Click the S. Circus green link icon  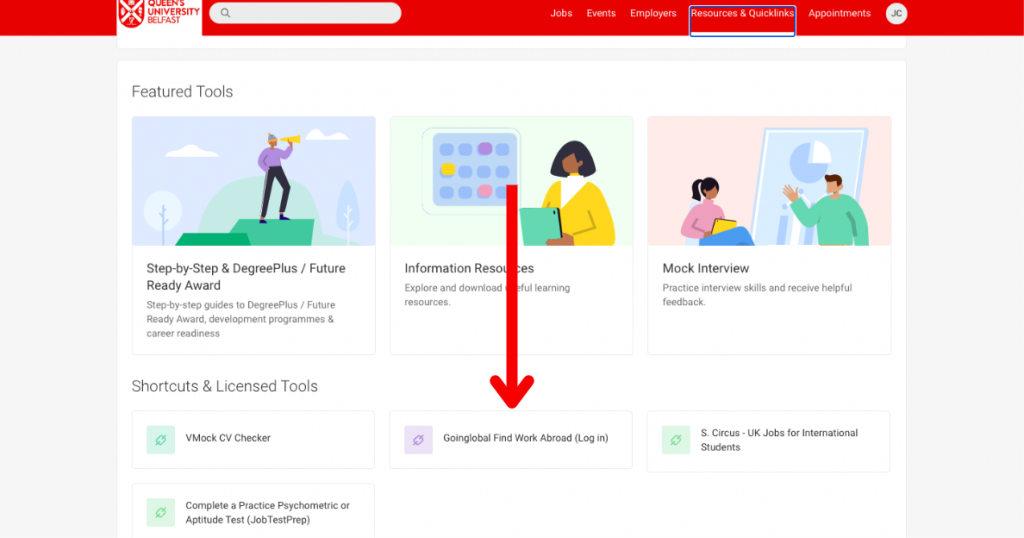676,440
